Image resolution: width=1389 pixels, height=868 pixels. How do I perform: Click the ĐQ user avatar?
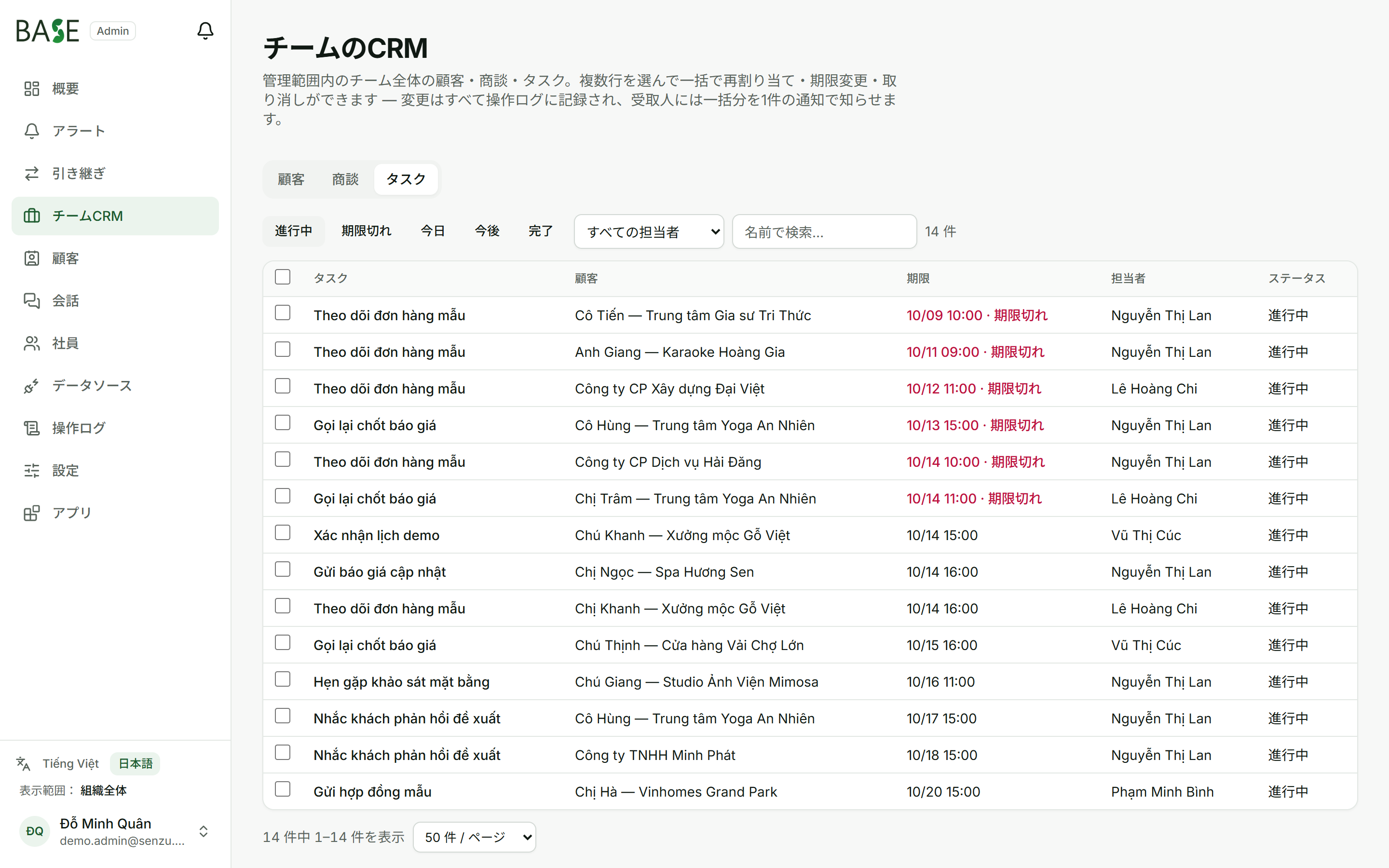coord(34,831)
